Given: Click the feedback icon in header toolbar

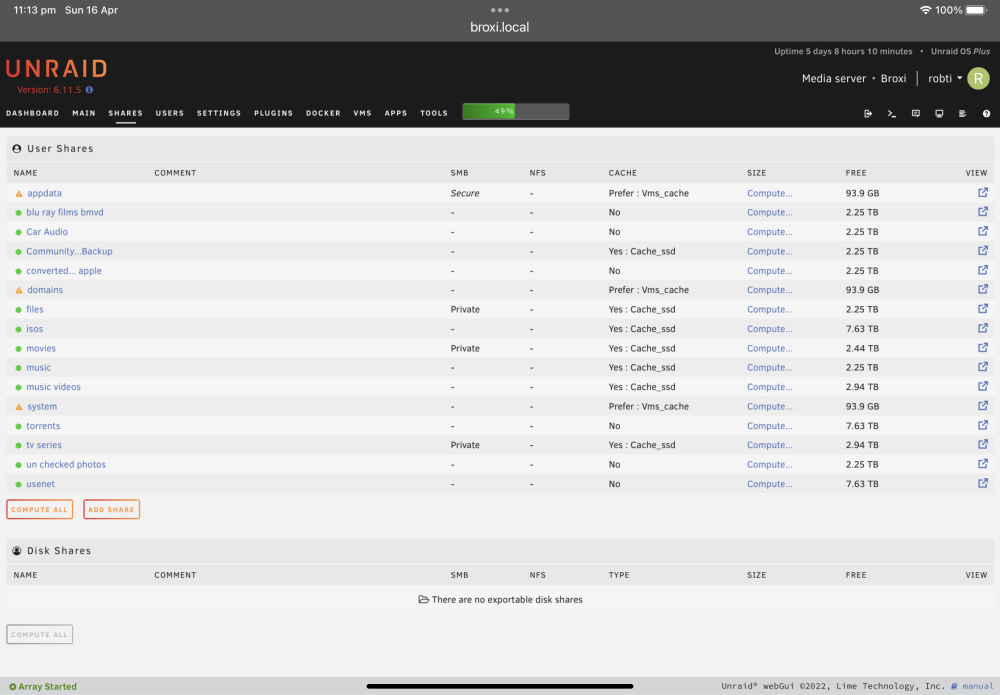Looking at the screenshot, I should [x=916, y=113].
